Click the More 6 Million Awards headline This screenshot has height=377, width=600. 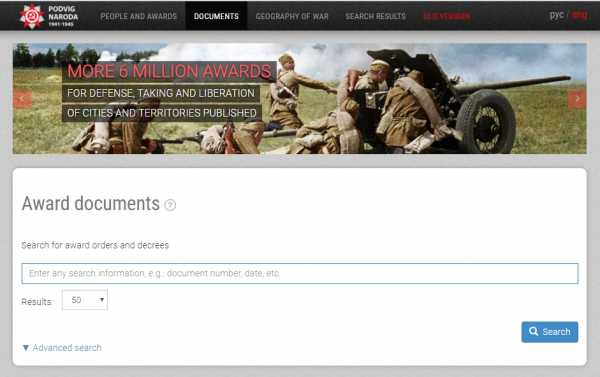click(169, 71)
